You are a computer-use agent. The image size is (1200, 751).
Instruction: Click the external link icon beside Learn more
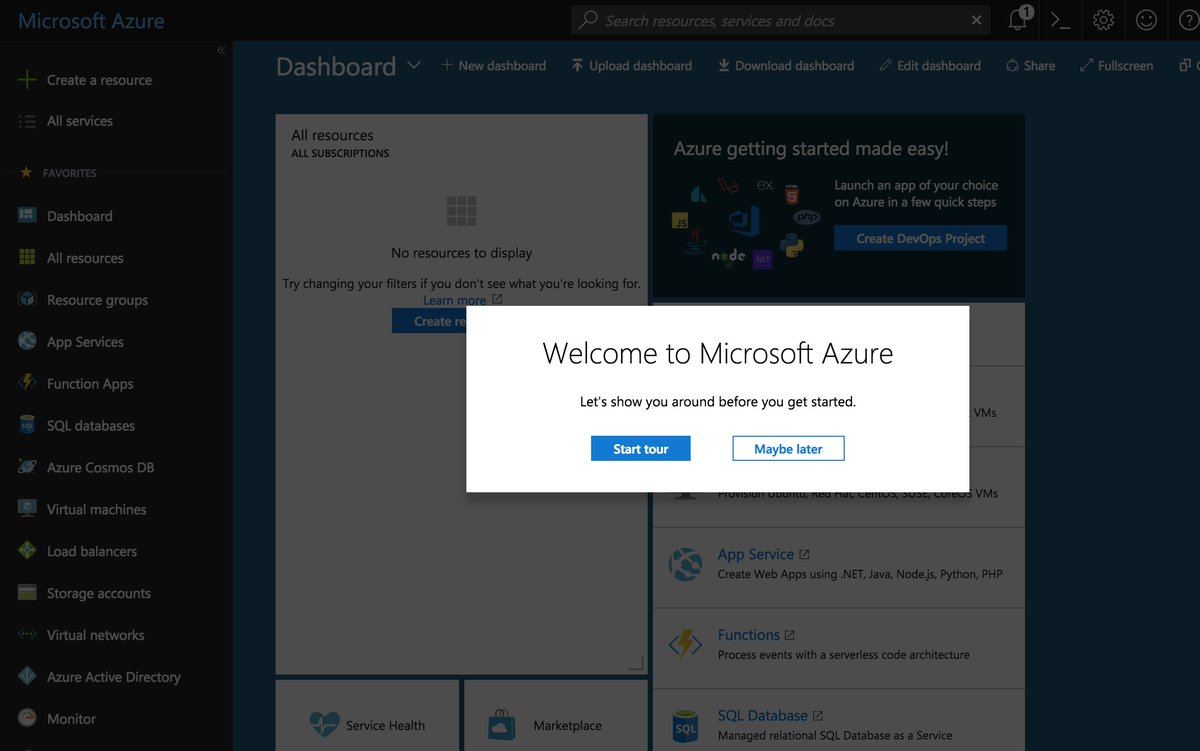pyautogui.click(x=497, y=299)
